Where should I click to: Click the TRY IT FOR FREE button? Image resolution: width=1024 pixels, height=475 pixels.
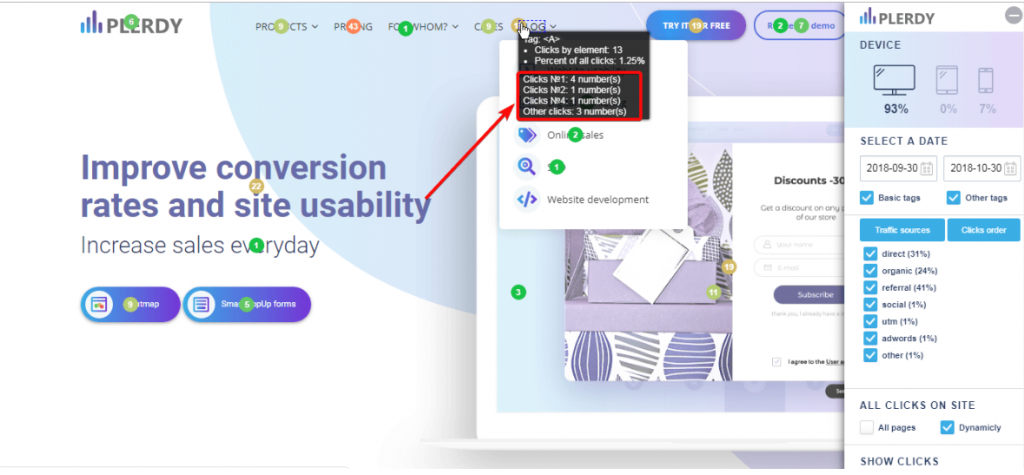pyautogui.click(x=696, y=25)
